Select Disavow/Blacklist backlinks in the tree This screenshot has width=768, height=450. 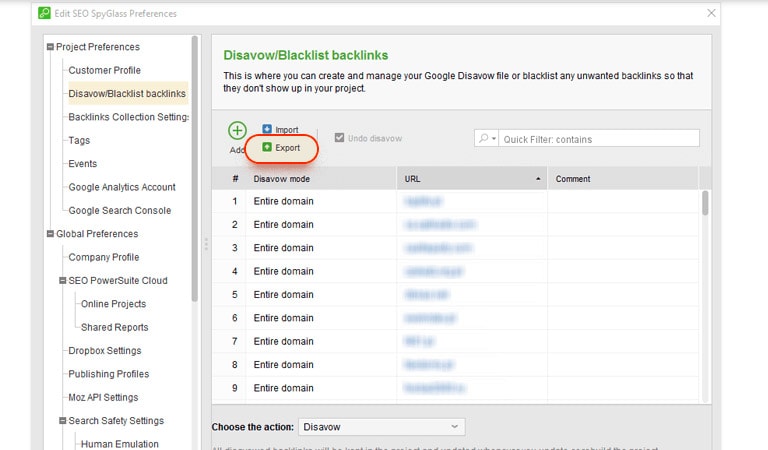tap(127, 94)
